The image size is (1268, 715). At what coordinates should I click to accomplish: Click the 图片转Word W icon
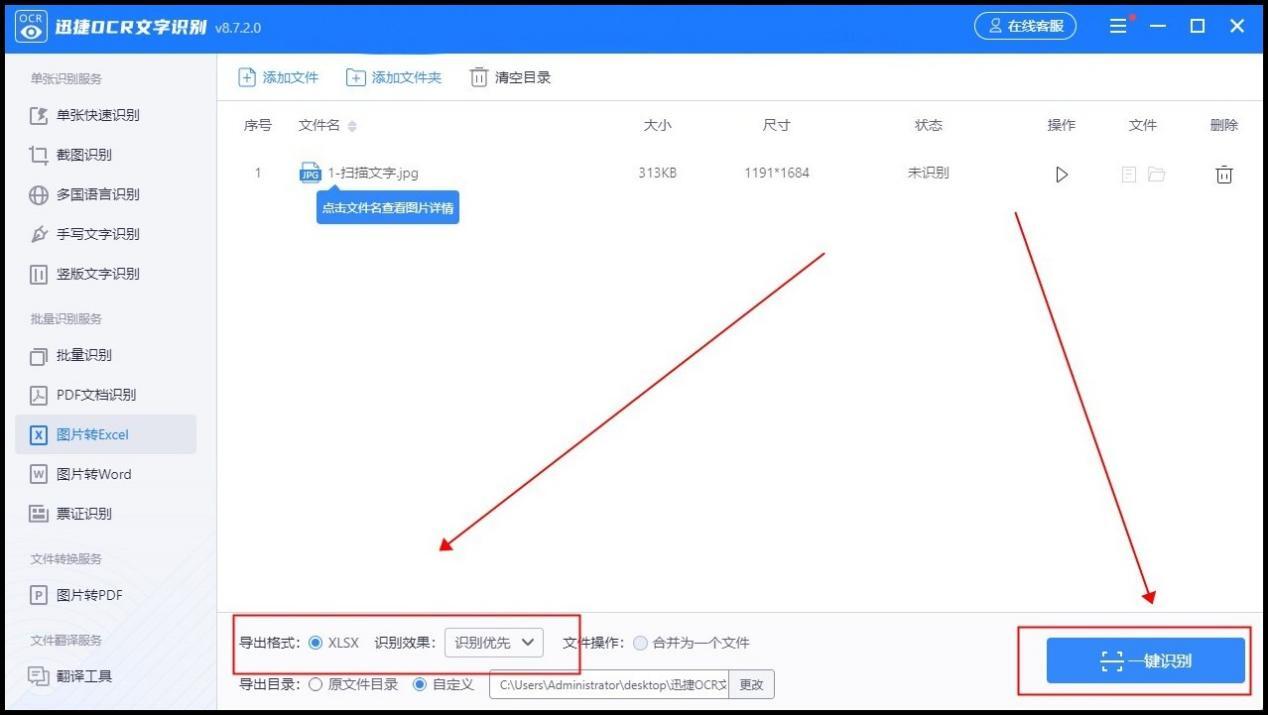(39, 474)
